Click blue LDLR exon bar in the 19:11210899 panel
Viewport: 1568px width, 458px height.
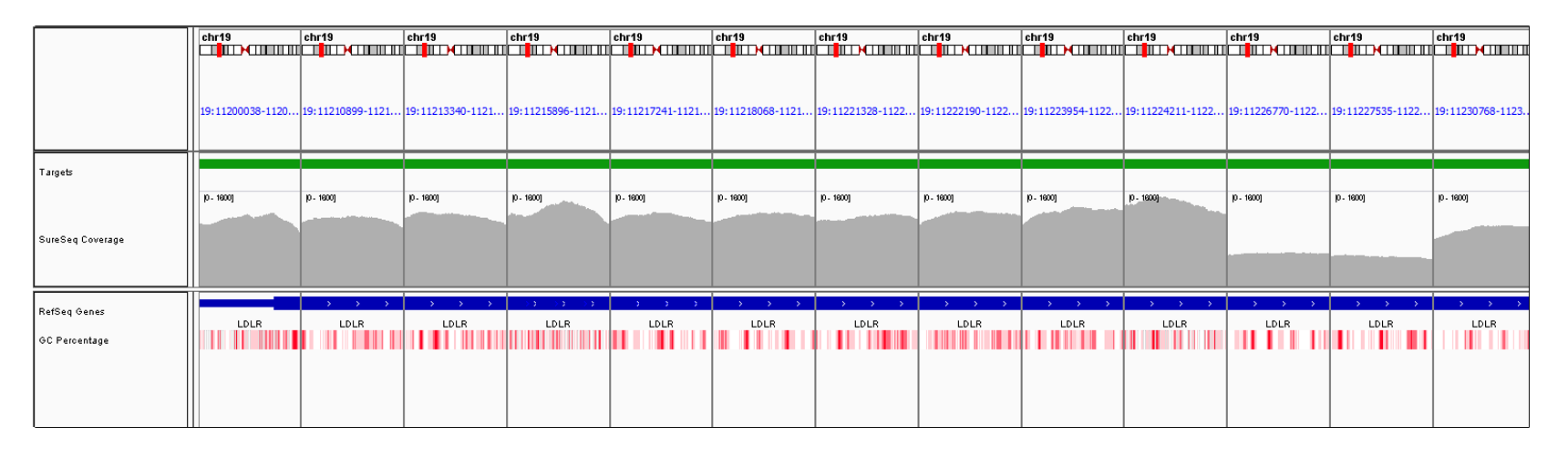[352, 304]
